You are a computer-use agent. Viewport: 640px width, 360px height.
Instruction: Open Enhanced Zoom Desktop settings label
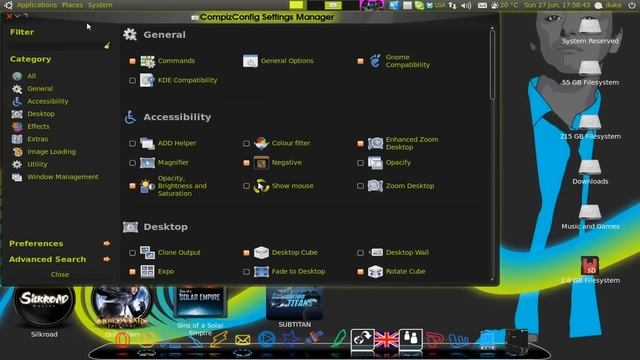412,143
